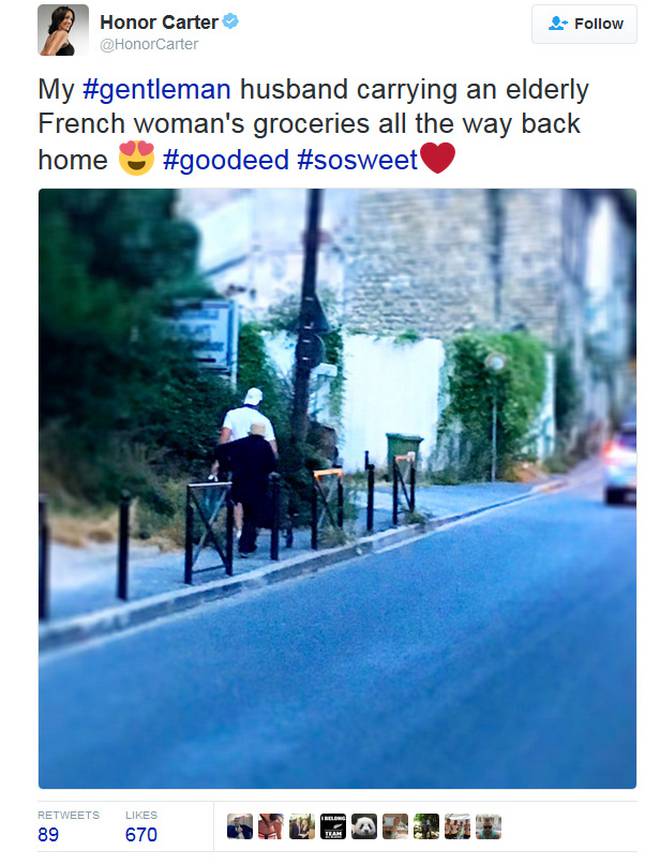
Task: Open Honor Carter's profile picture
Action: (x=63, y=30)
